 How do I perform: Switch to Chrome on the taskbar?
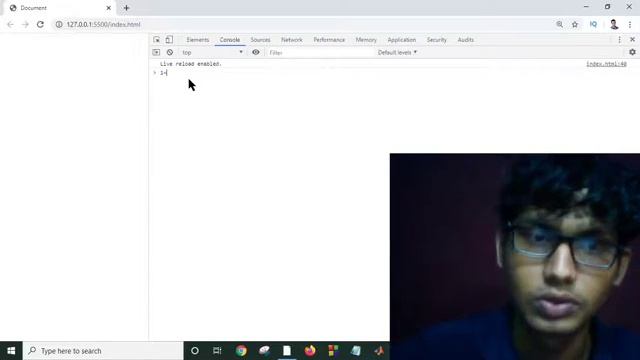[x=241, y=351]
